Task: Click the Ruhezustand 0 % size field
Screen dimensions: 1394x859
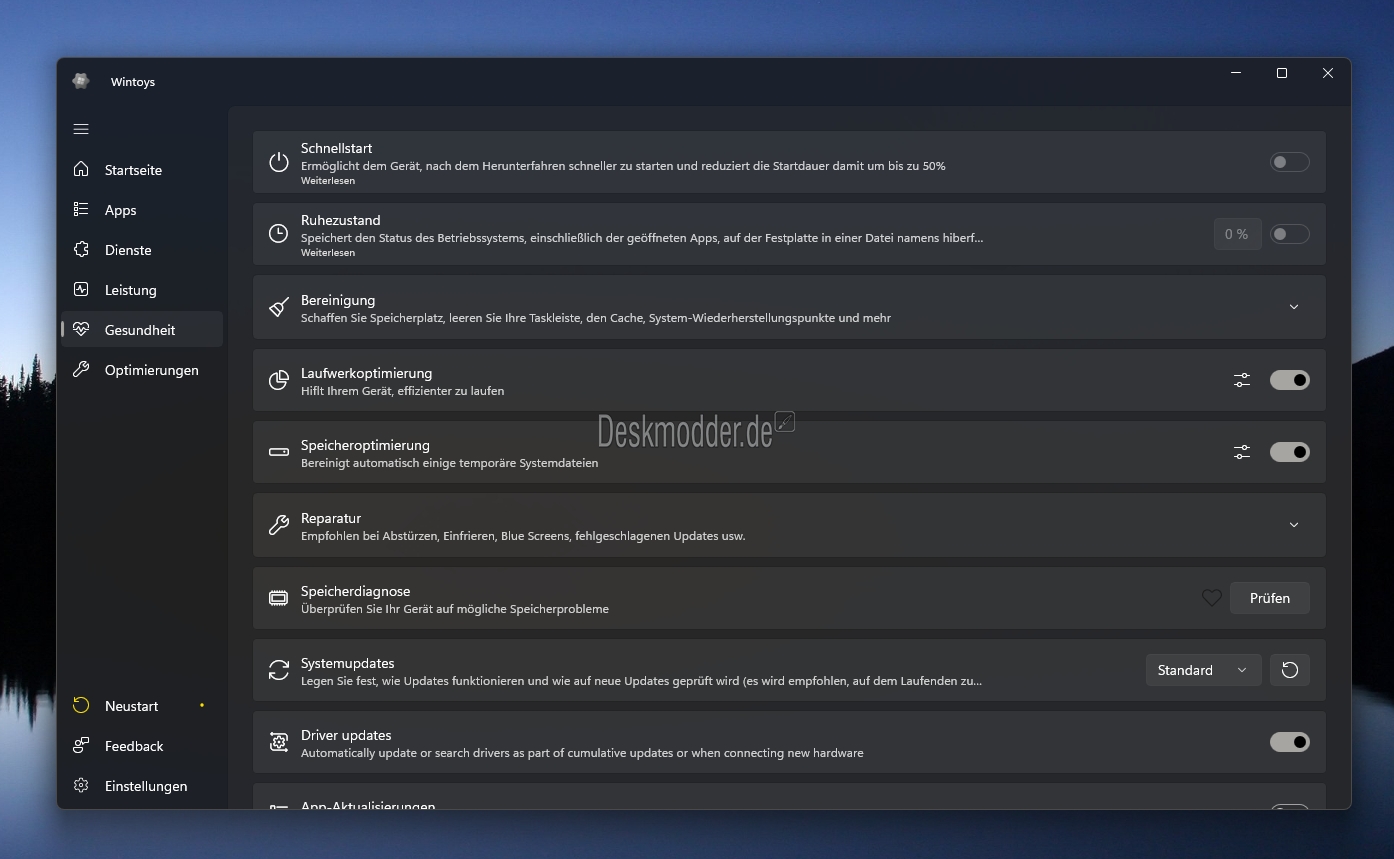Action: click(x=1236, y=234)
